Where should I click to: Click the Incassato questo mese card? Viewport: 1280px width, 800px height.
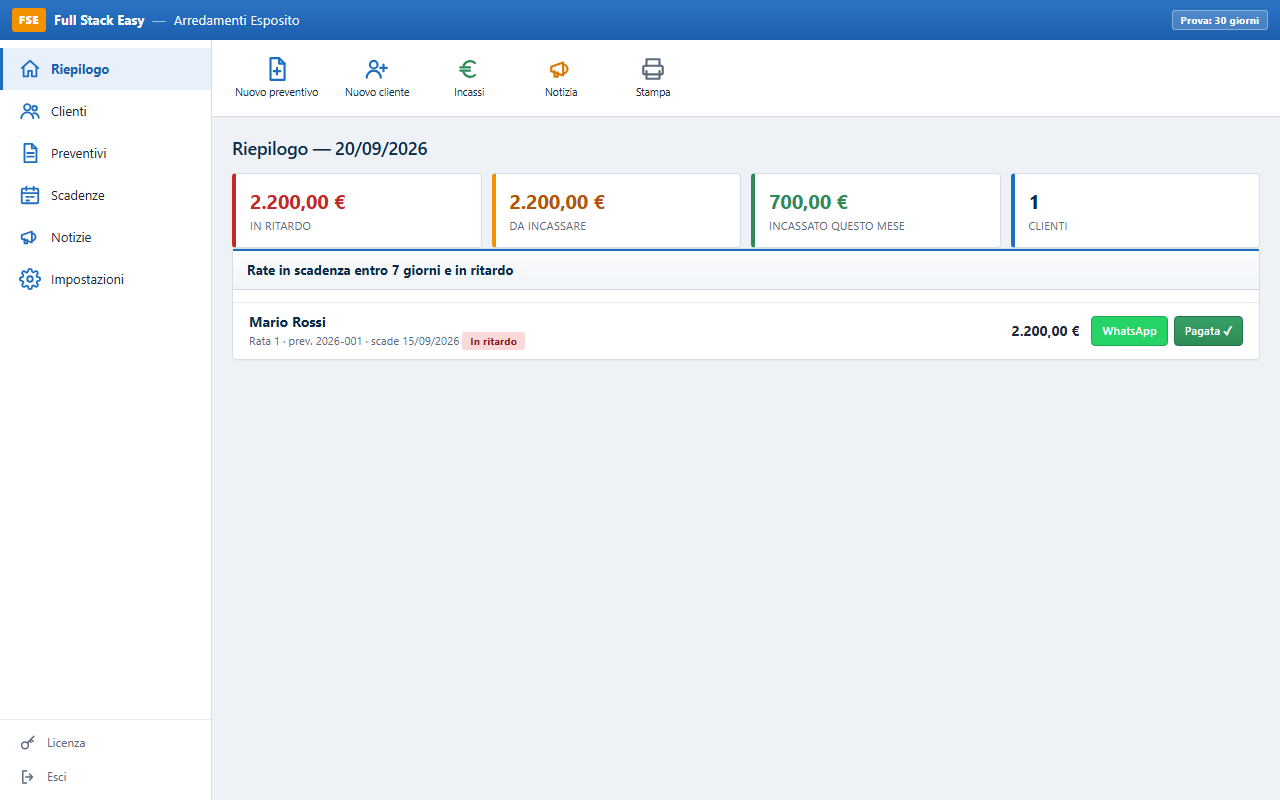coord(876,210)
